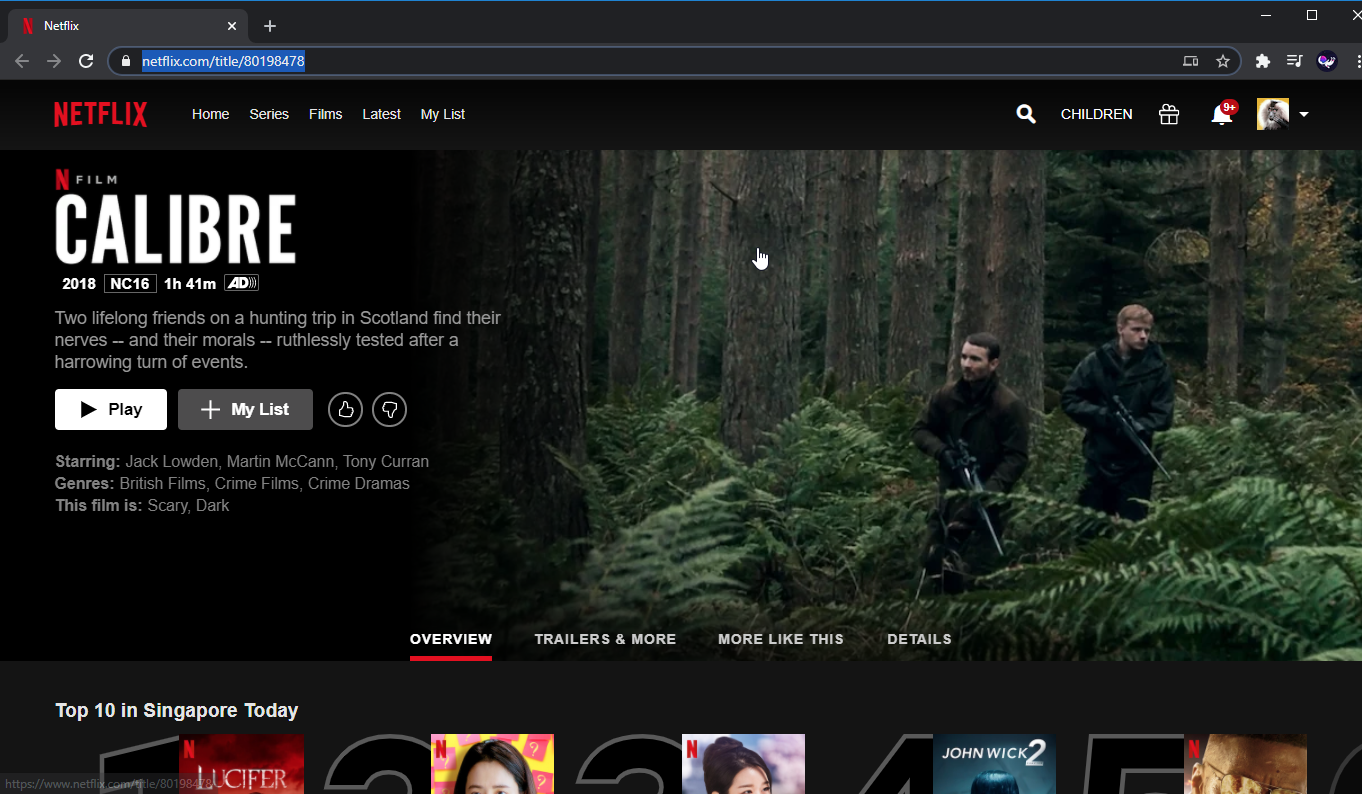This screenshot has width=1362, height=794.
Task: Add Calibre to My List
Action: (245, 409)
